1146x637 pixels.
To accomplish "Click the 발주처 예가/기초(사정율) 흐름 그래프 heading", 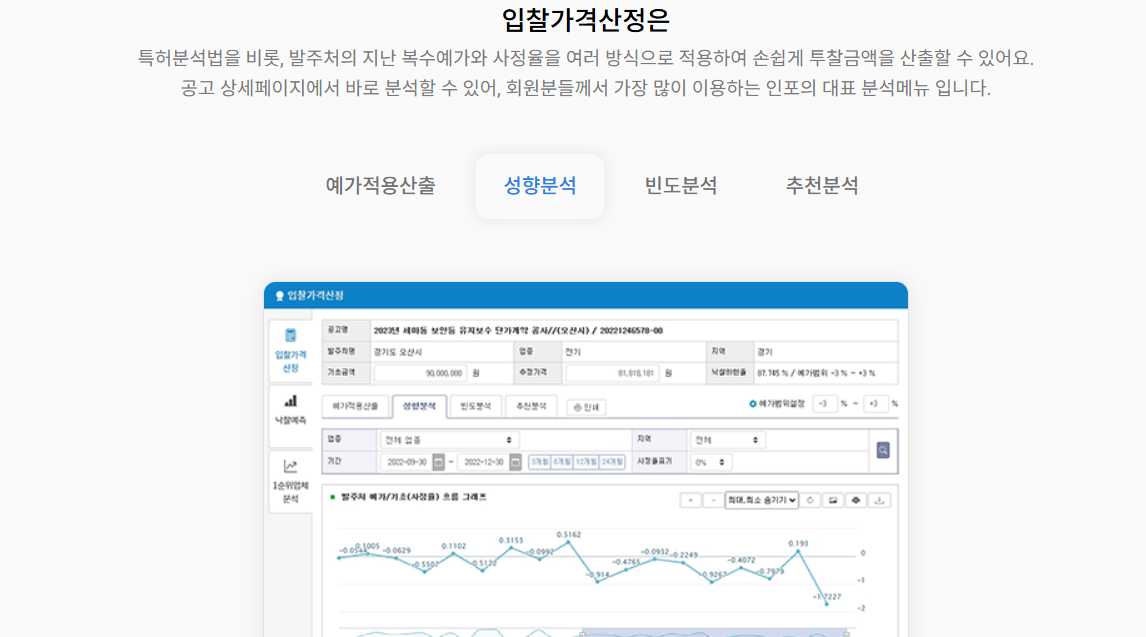I will 414,497.
